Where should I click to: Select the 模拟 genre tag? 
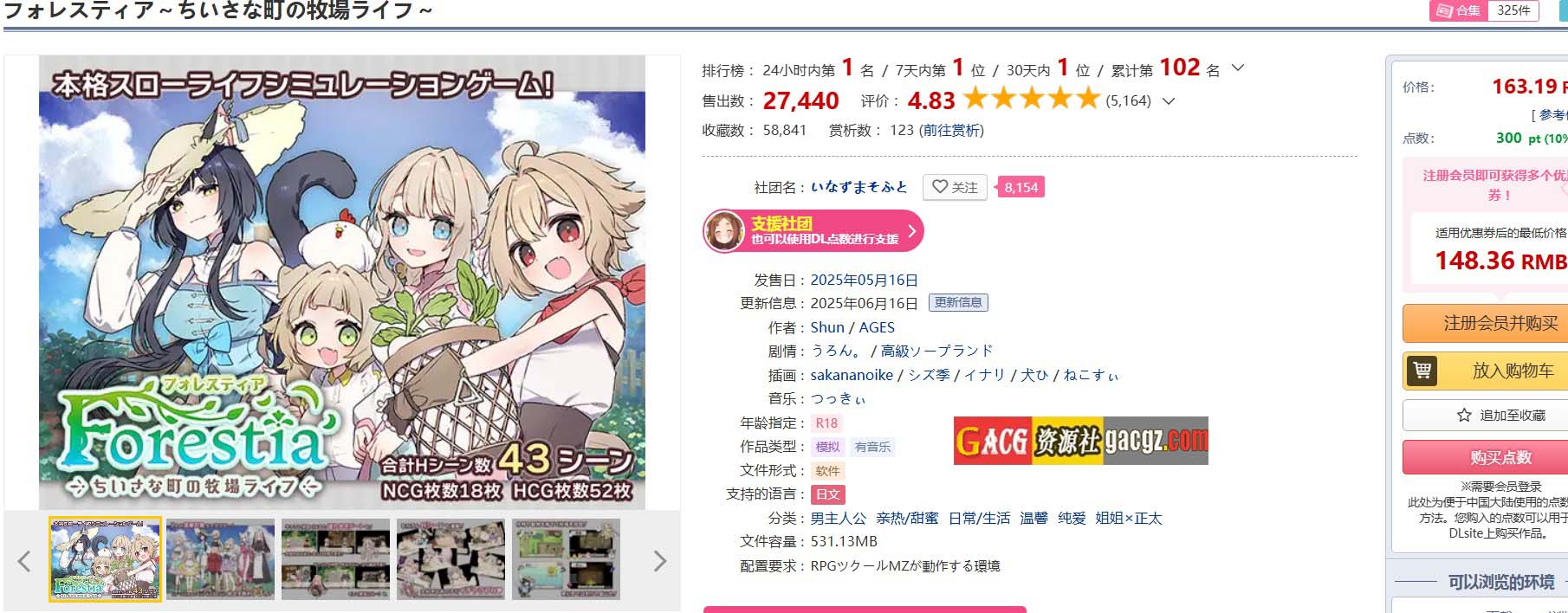tap(827, 447)
